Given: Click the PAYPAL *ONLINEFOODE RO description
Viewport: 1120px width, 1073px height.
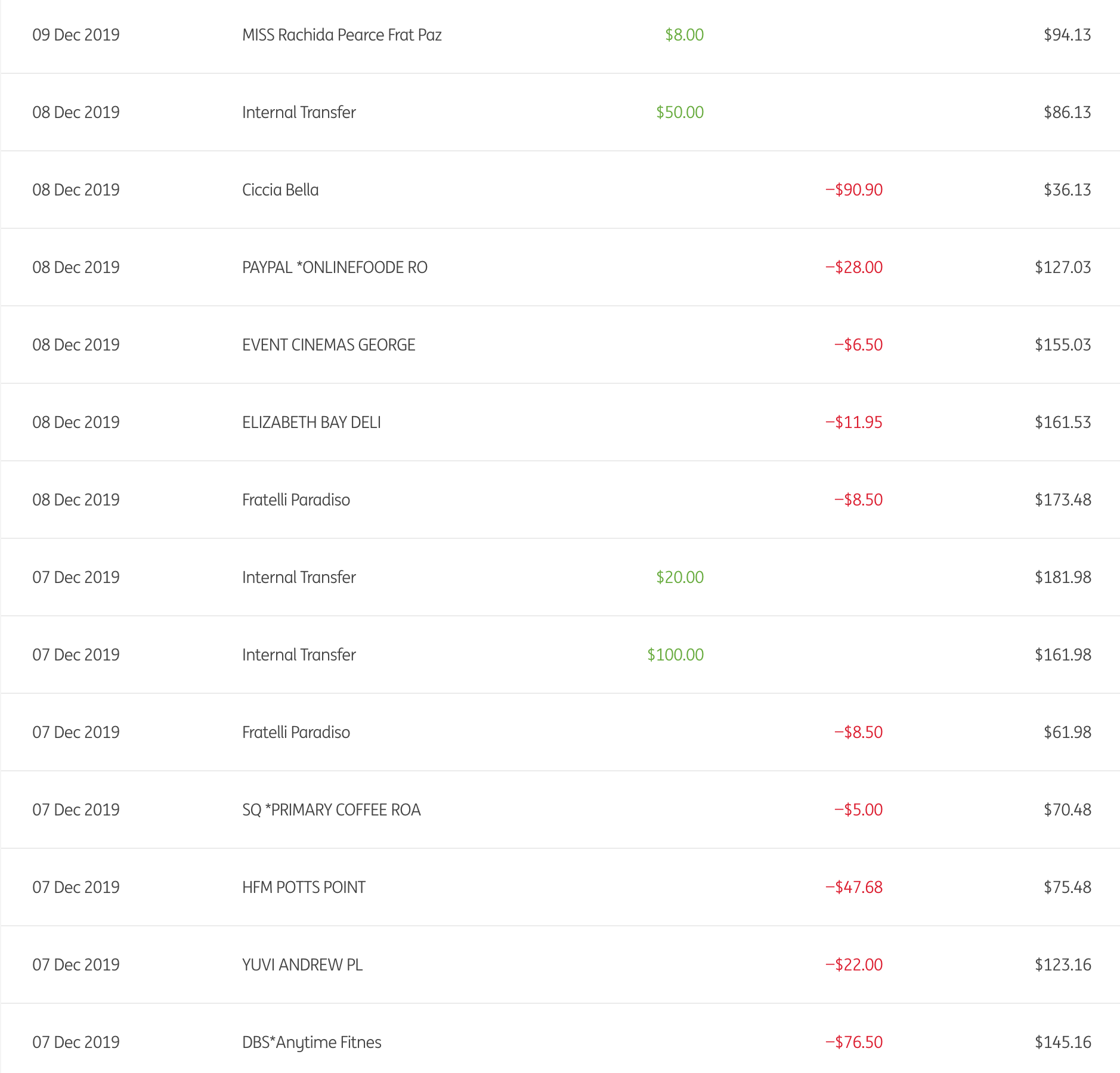Looking at the screenshot, I should click(x=335, y=268).
